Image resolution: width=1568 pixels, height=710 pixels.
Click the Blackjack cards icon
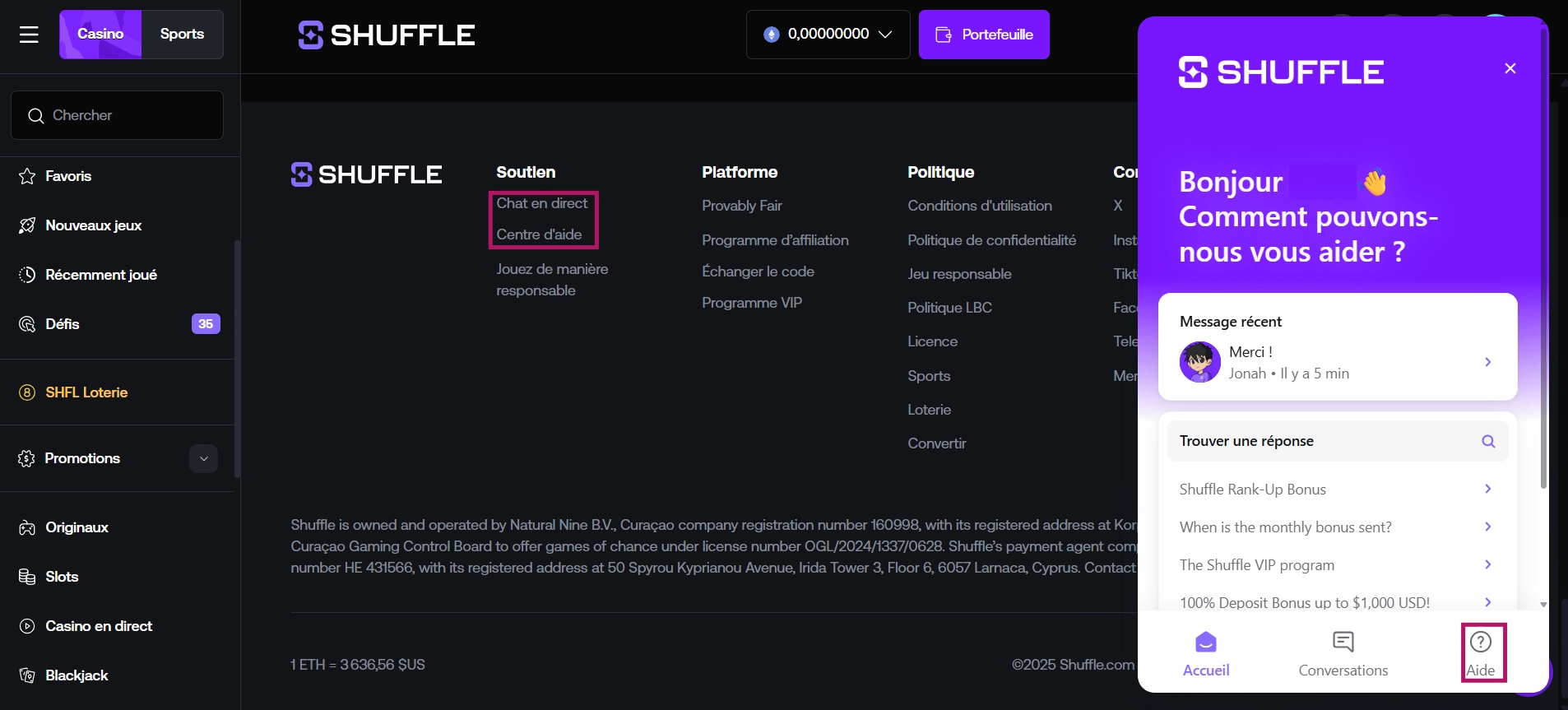tap(27, 675)
